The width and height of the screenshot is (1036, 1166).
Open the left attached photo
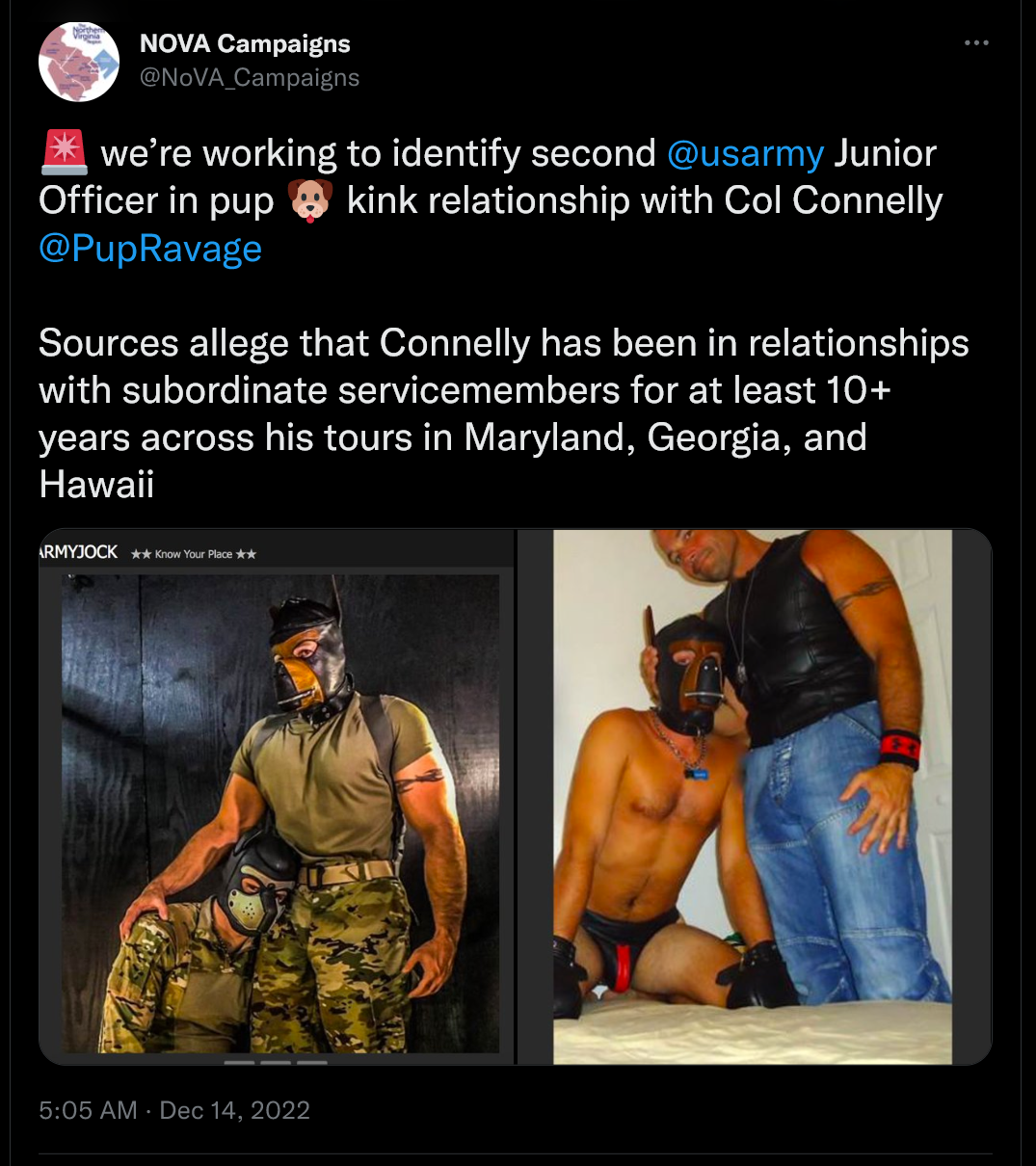(277, 797)
